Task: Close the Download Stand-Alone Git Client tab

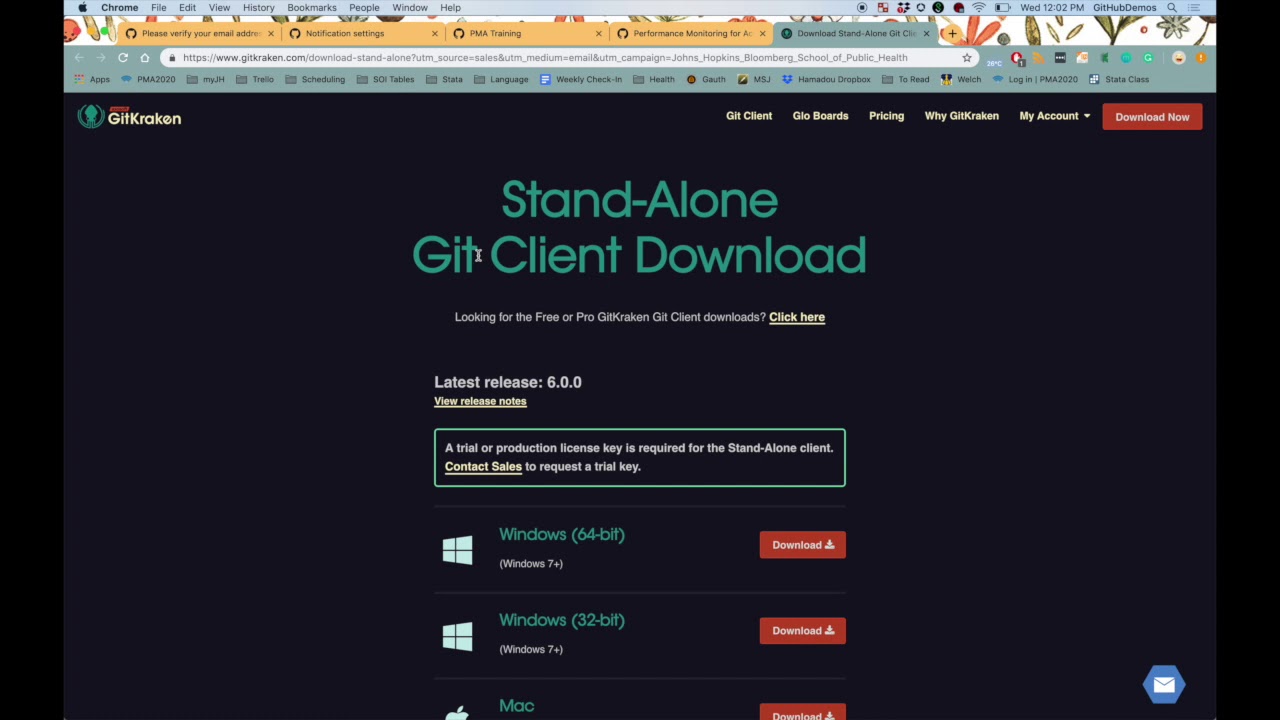Action: coord(926,33)
